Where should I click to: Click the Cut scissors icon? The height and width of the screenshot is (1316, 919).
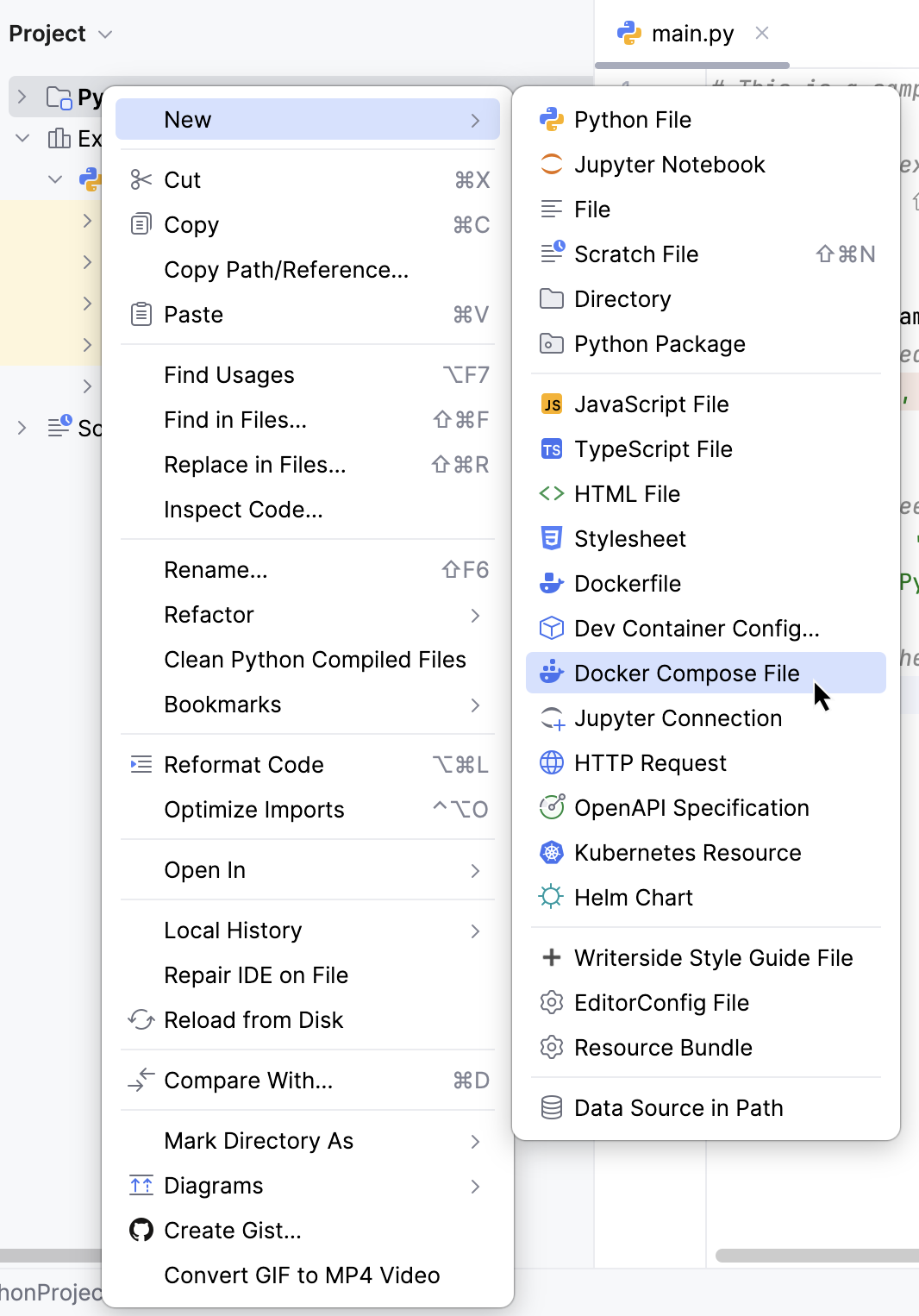coord(141,180)
